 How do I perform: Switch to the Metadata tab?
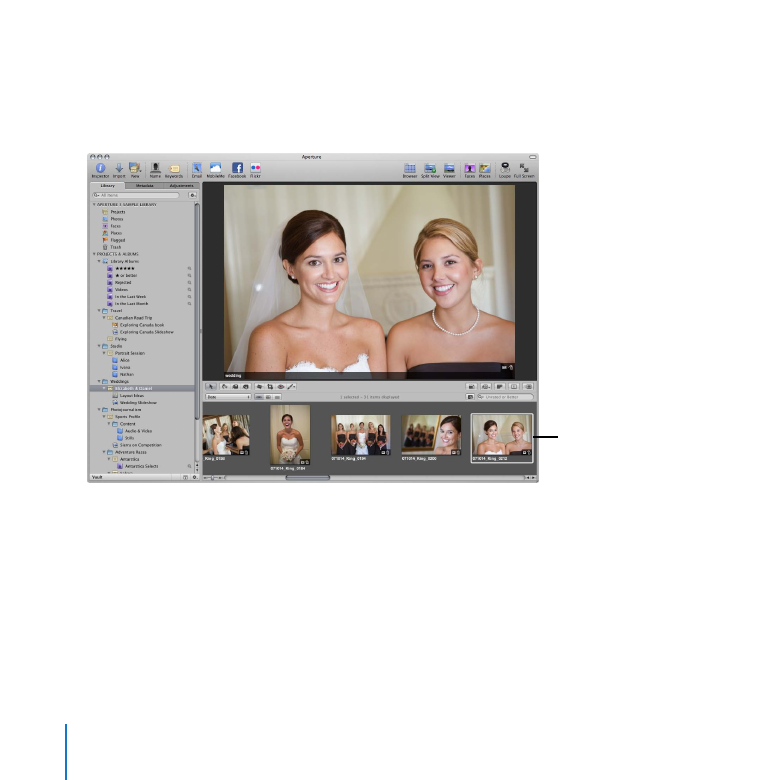click(x=144, y=186)
